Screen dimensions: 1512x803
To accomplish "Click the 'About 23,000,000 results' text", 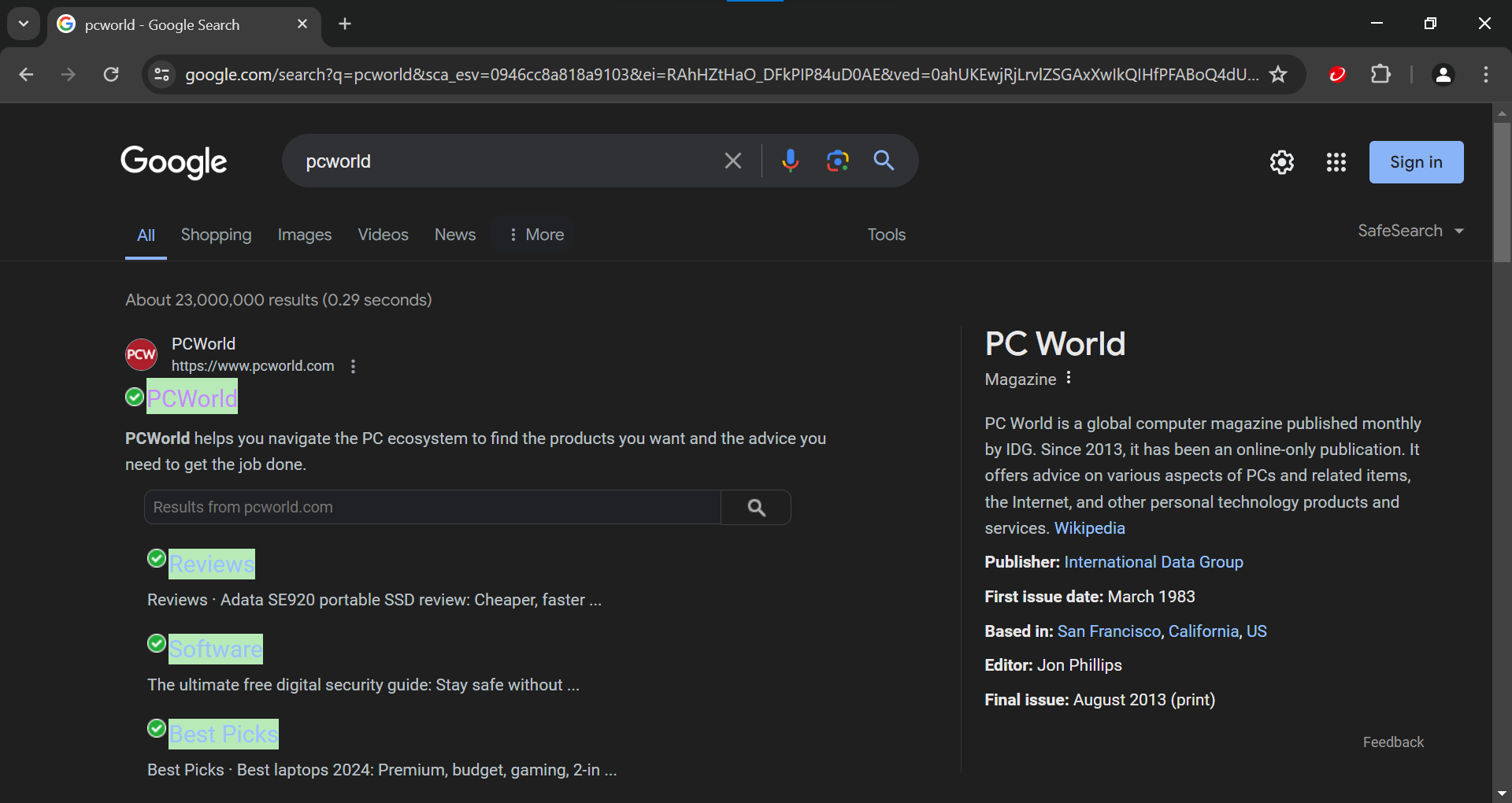I will pyautogui.click(x=278, y=300).
